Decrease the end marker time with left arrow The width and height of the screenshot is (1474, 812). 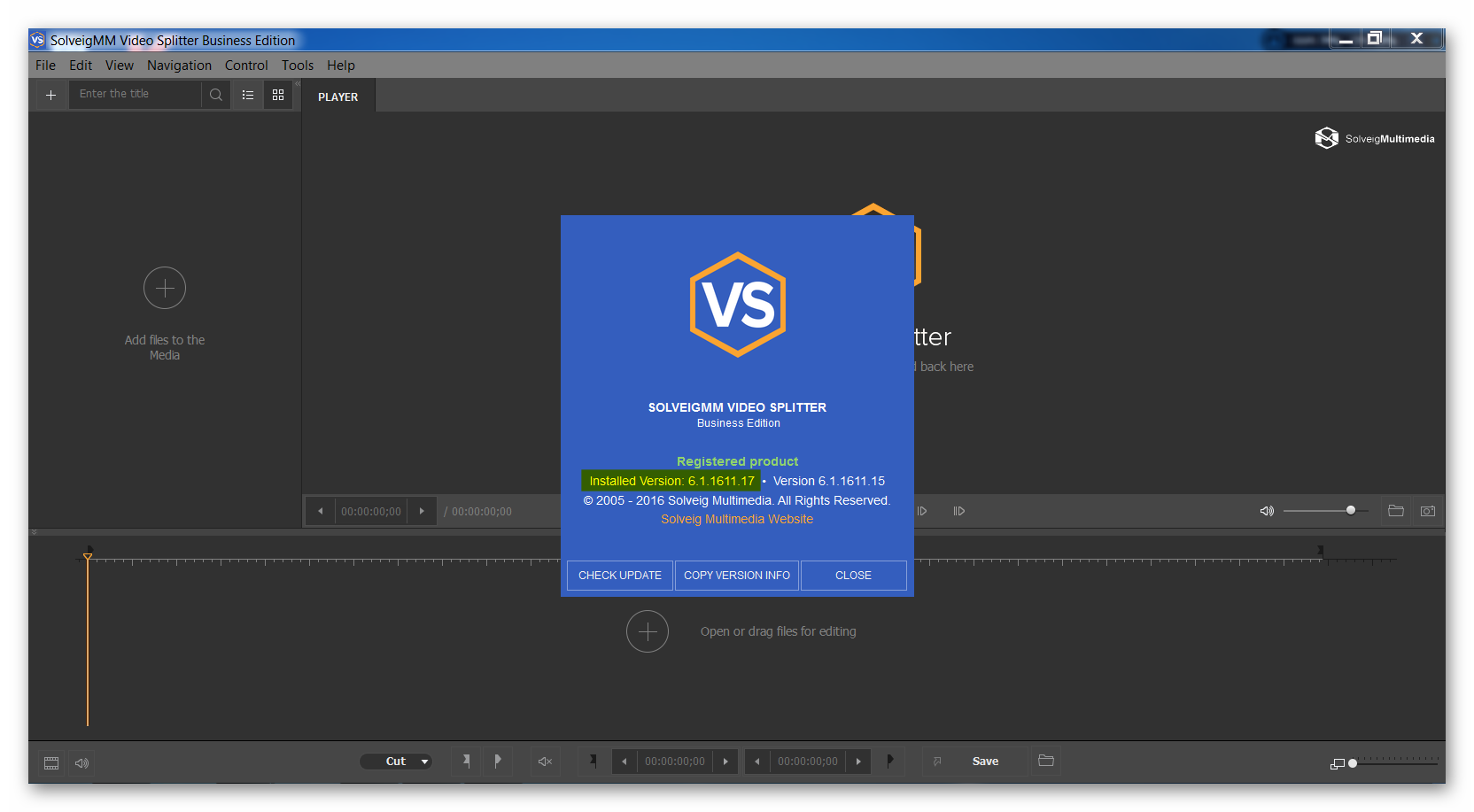[x=757, y=762]
